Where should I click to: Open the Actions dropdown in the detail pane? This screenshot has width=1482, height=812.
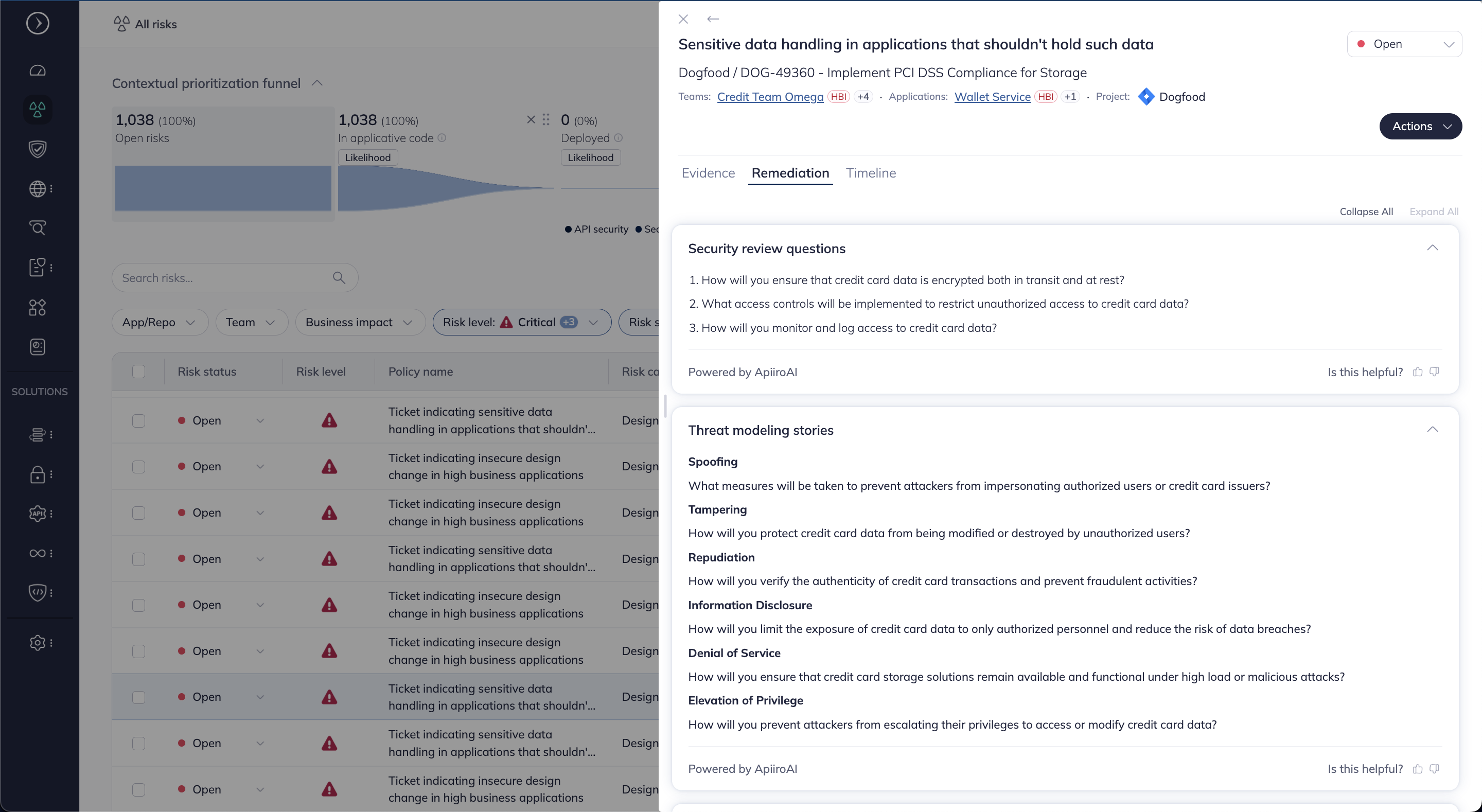[1421, 126]
